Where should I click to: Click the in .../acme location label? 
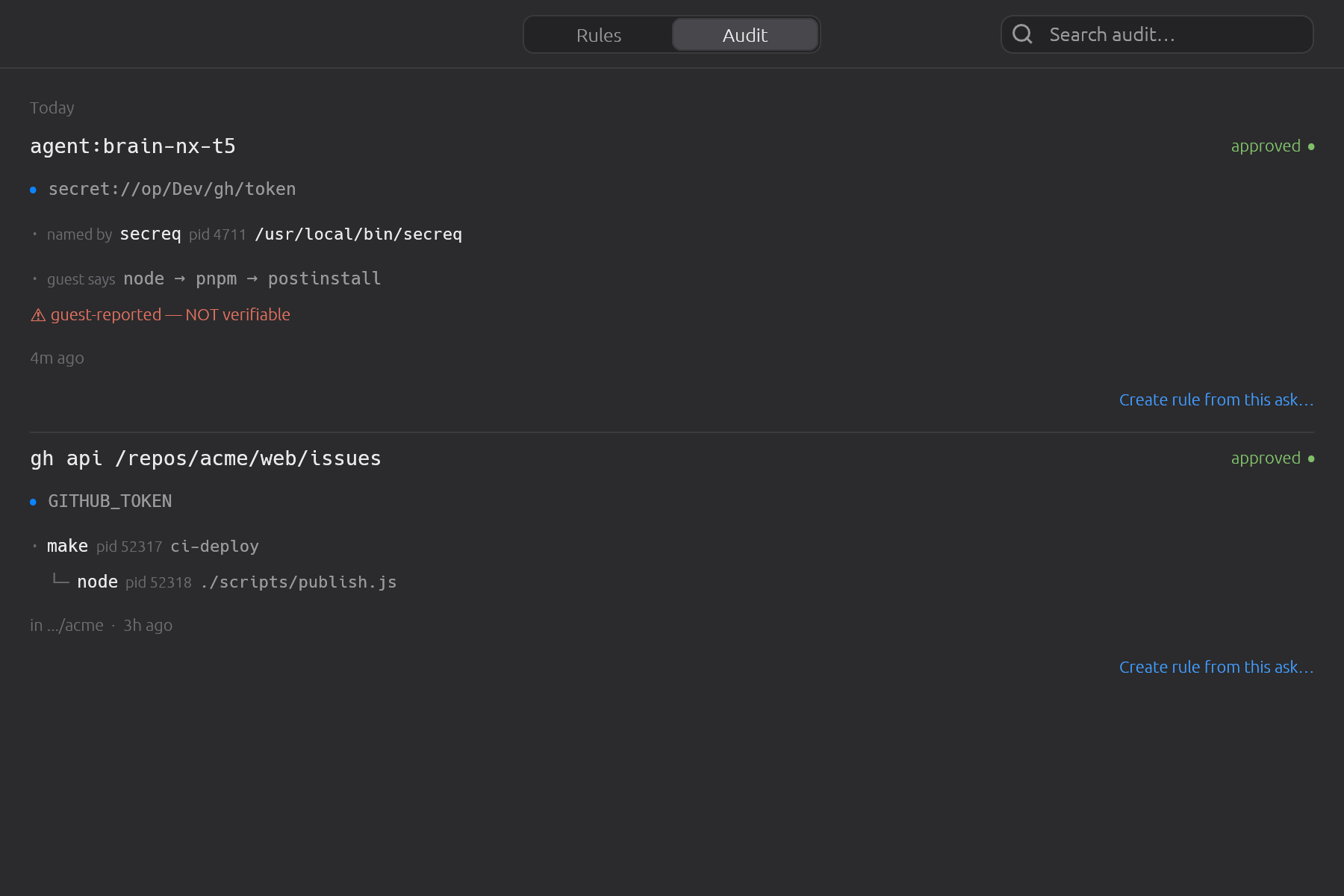(66, 626)
